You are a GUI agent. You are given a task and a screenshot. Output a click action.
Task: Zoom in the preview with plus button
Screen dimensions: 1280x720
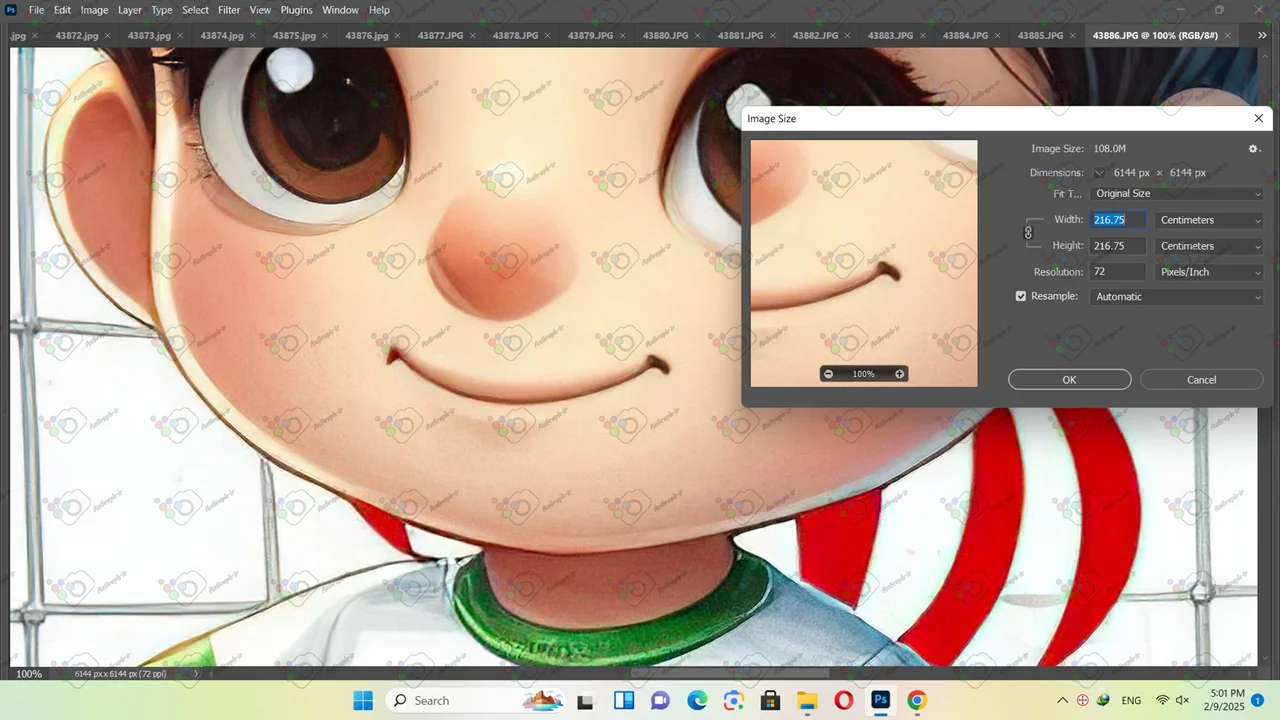pos(899,374)
